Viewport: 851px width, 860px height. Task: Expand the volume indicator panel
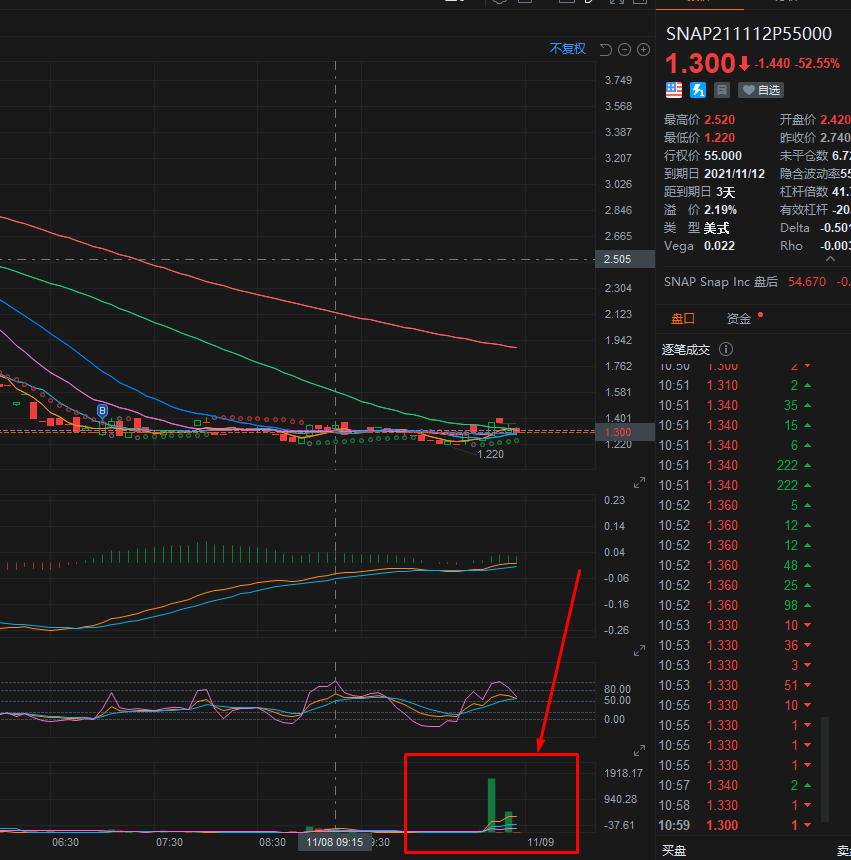(639, 751)
